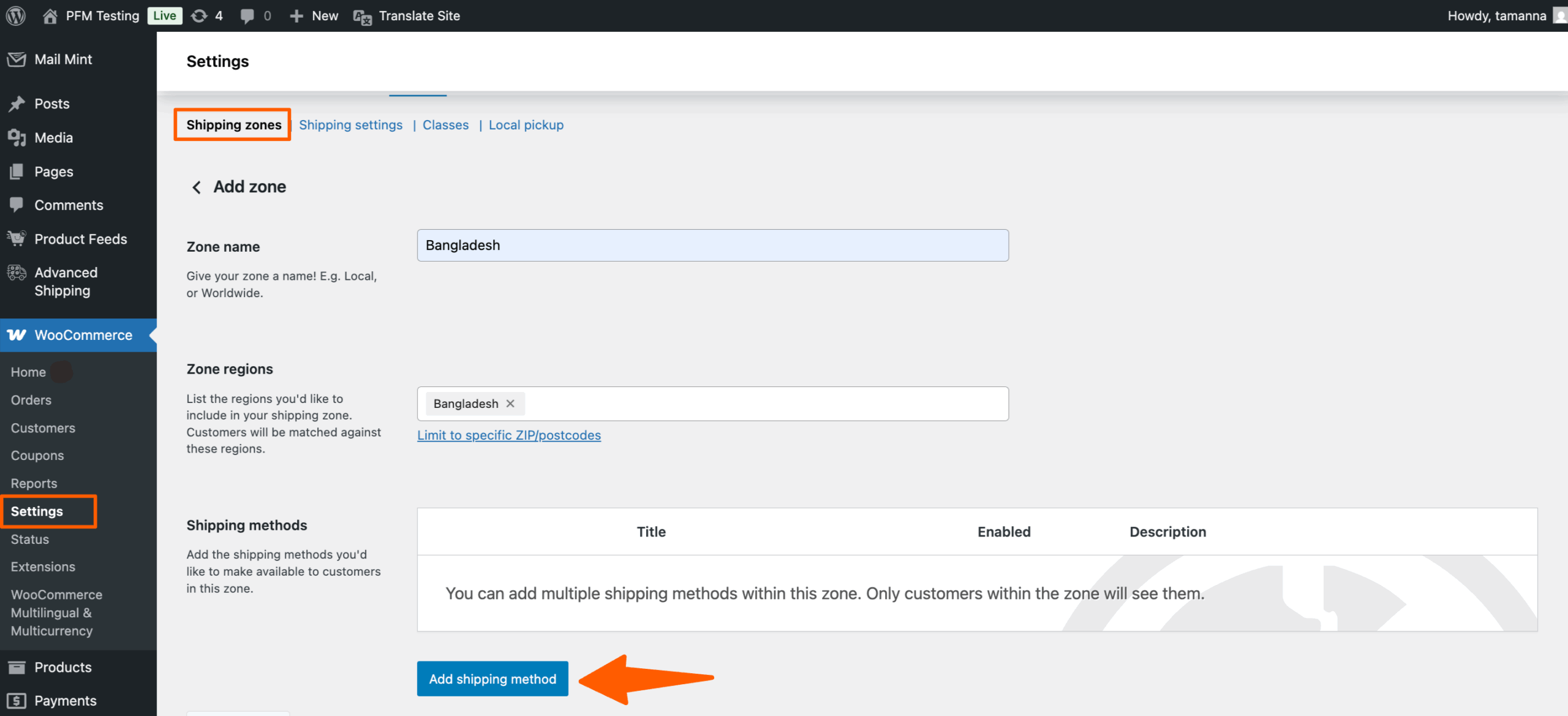
Task: Click the Add shipping method button
Action: pos(492,679)
